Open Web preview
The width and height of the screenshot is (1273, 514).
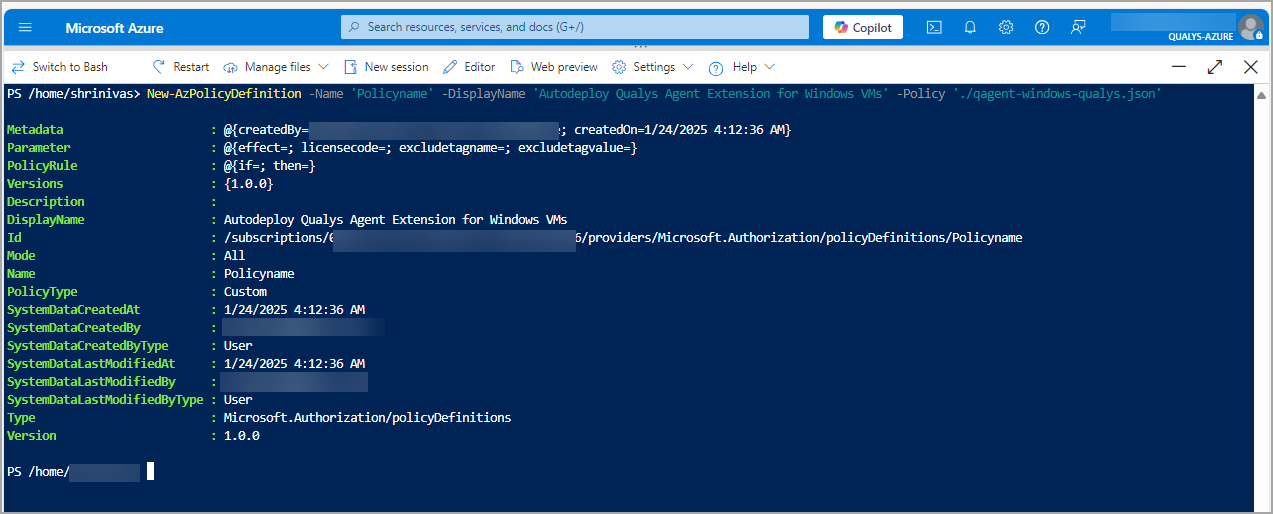point(554,67)
